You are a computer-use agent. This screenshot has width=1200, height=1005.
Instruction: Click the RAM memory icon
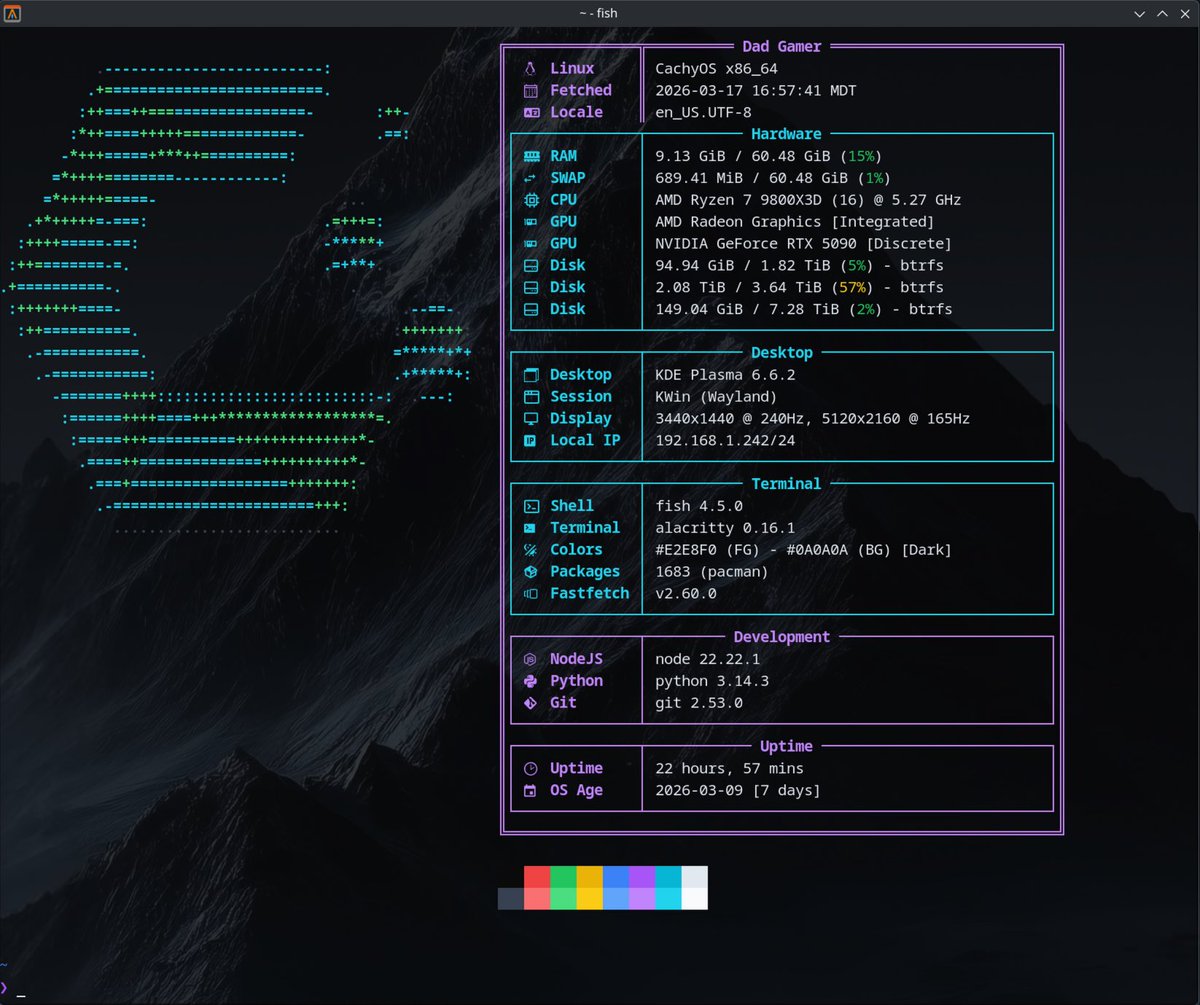pyautogui.click(x=531, y=156)
